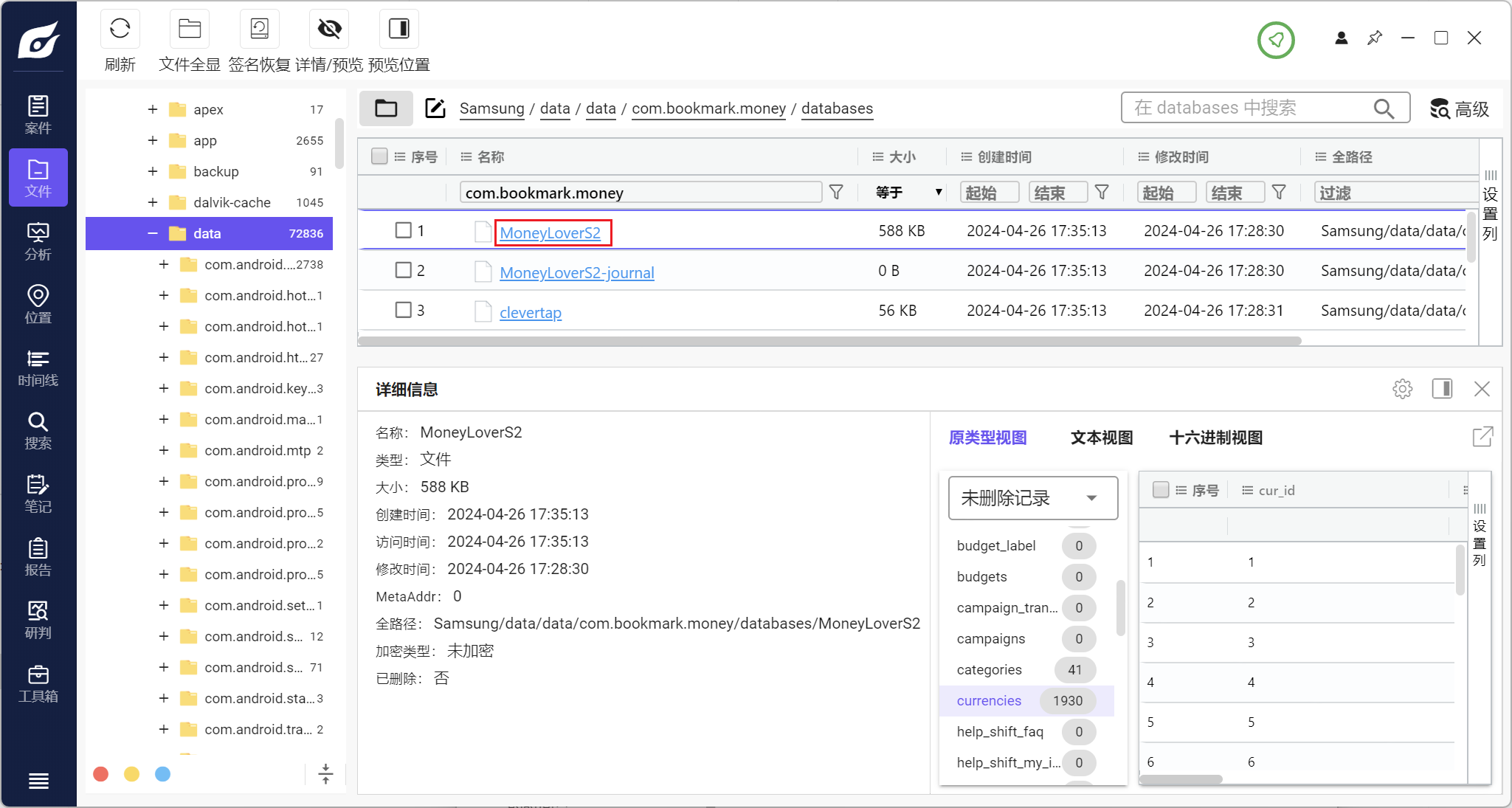
Task: Click the pin window icon
Action: pos(1375,38)
